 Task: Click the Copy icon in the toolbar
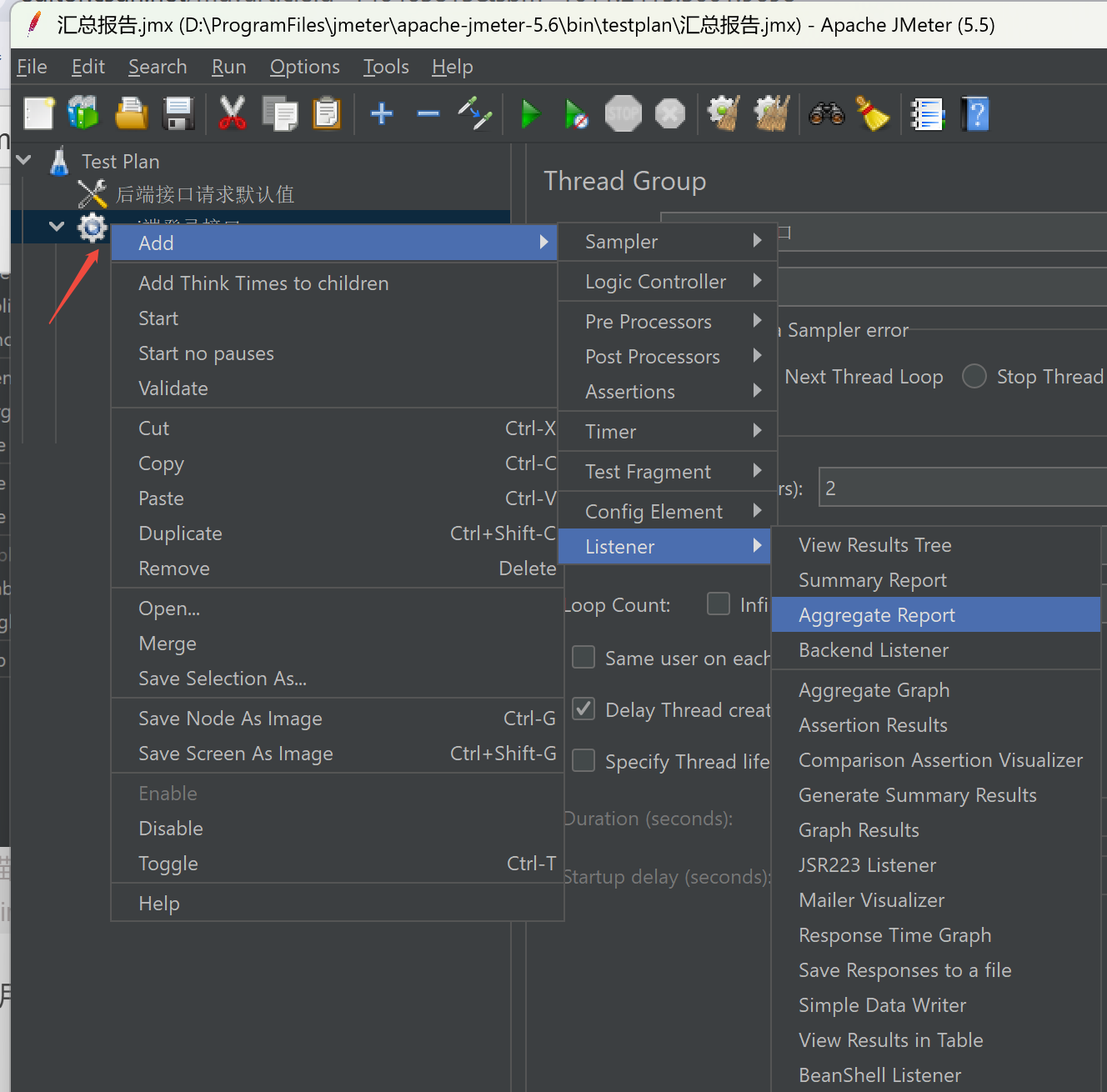pos(279,113)
